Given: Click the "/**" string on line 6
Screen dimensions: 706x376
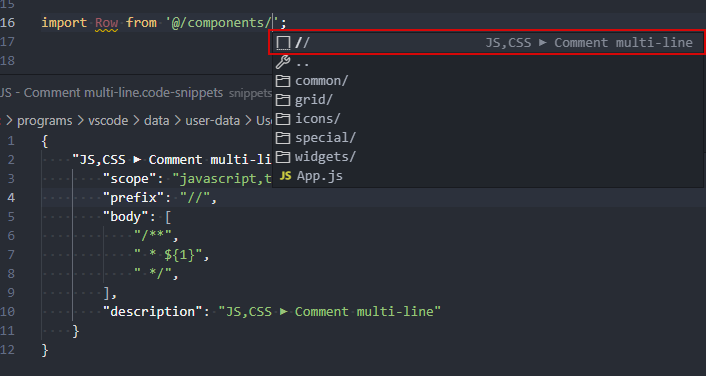Looking at the screenshot, I should (153, 236).
